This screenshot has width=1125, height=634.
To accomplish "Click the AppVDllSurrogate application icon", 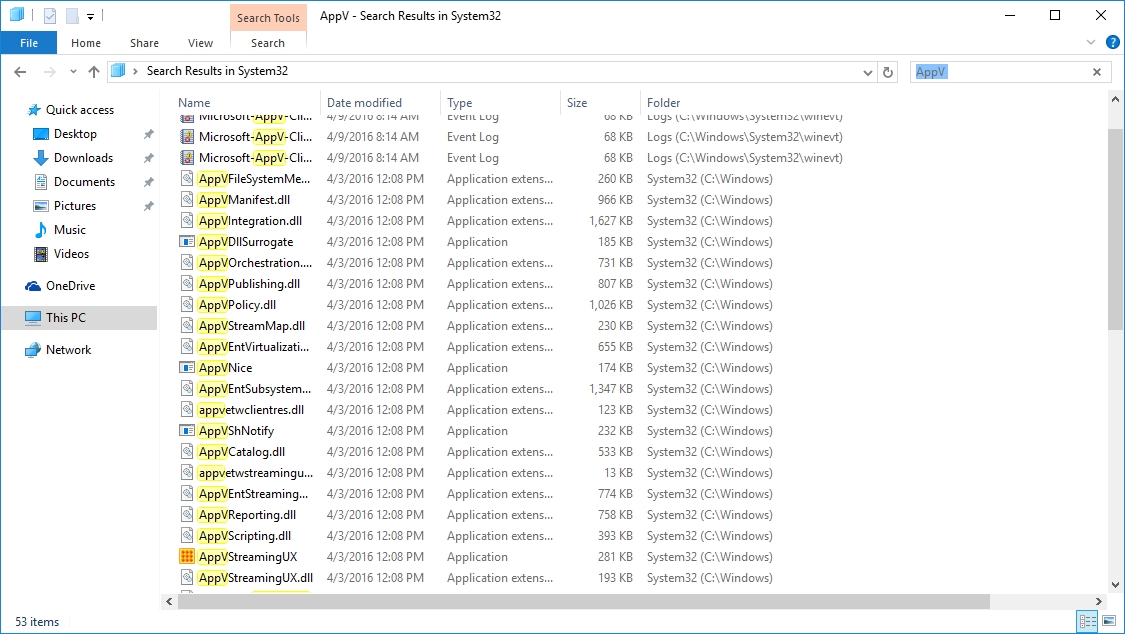I will tap(187, 242).
